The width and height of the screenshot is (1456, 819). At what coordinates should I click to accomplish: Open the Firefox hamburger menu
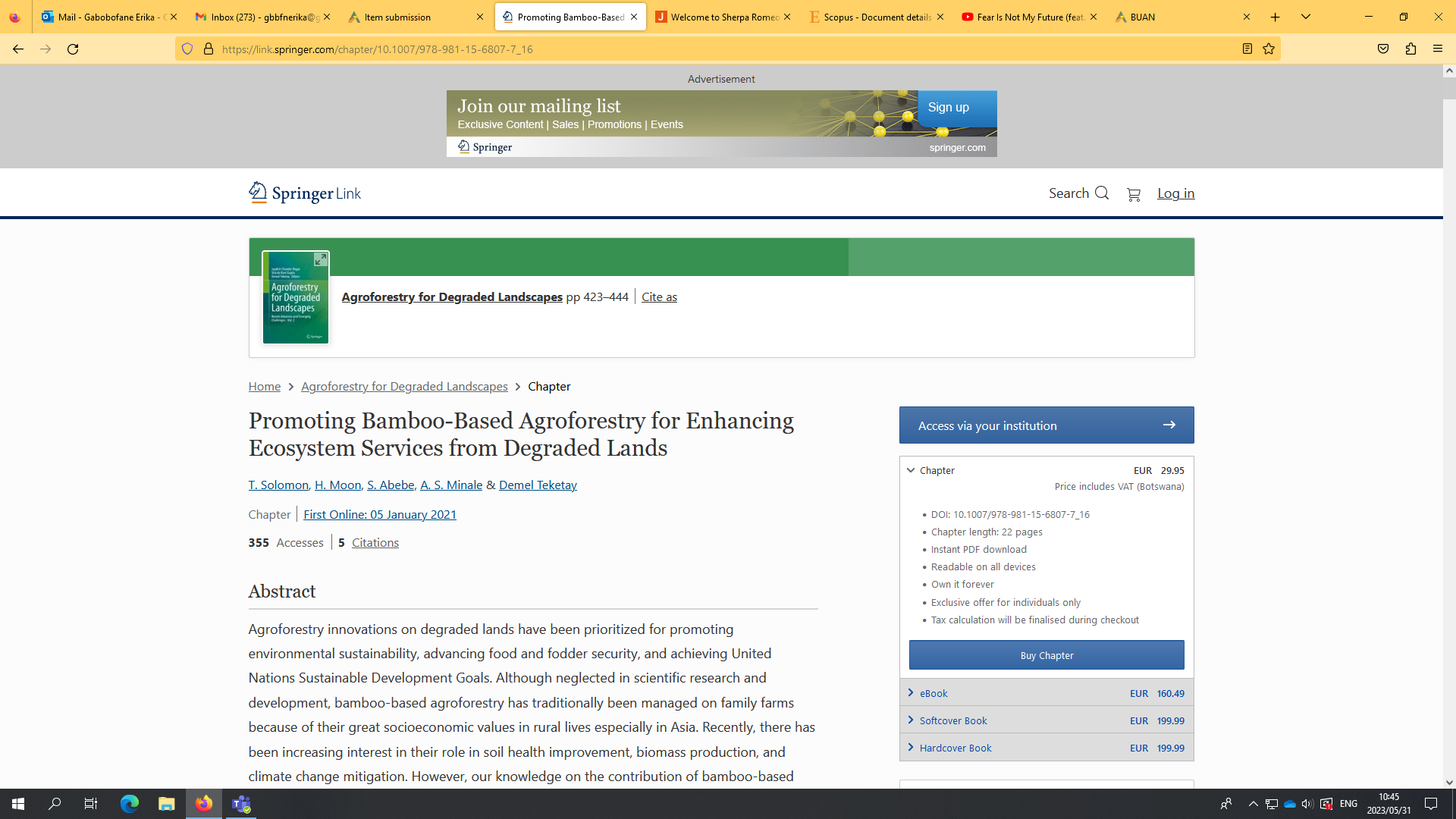(x=1438, y=49)
